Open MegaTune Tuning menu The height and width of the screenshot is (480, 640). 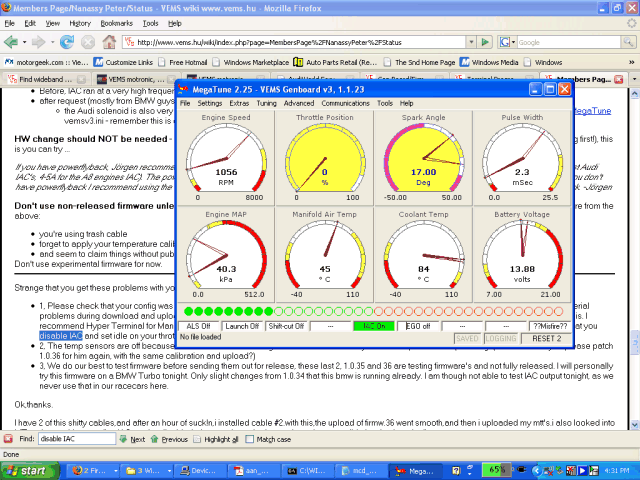point(266,103)
